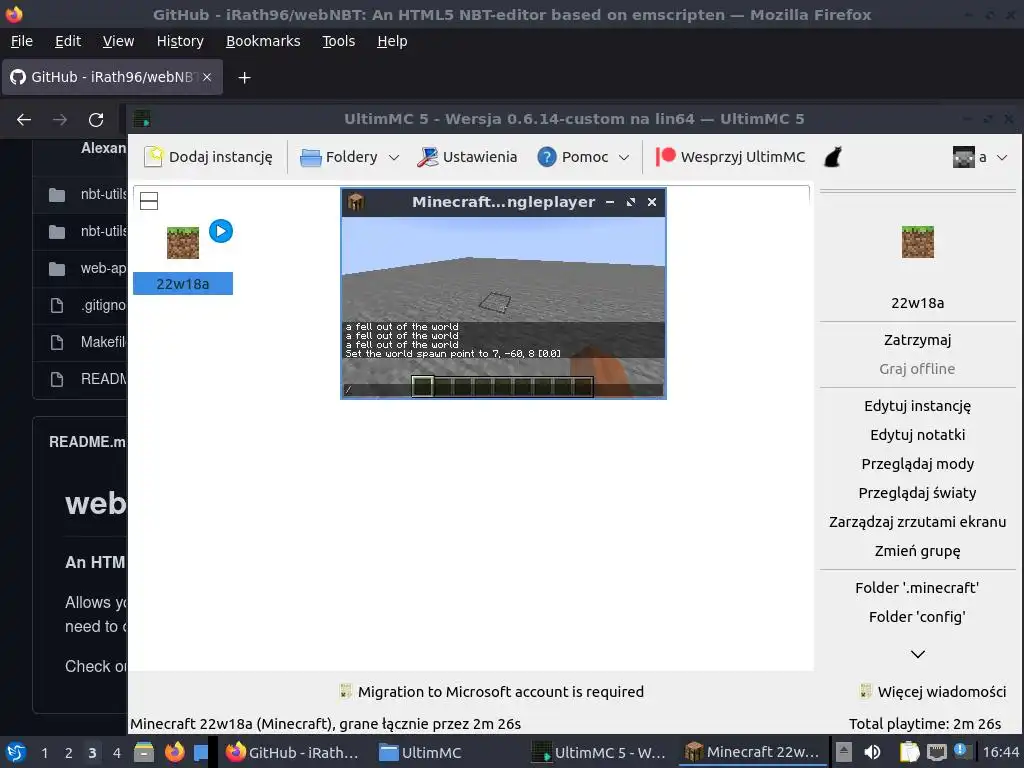Open Folder '.minecraft'
This screenshot has width=1024, height=768.
[x=918, y=588]
